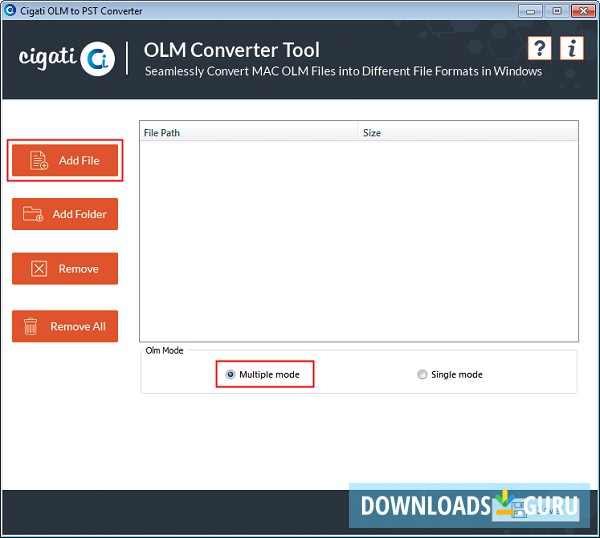Minimize the Cigati converter window
Image resolution: width=600 pixels, height=538 pixels.
click(x=530, y=11)
